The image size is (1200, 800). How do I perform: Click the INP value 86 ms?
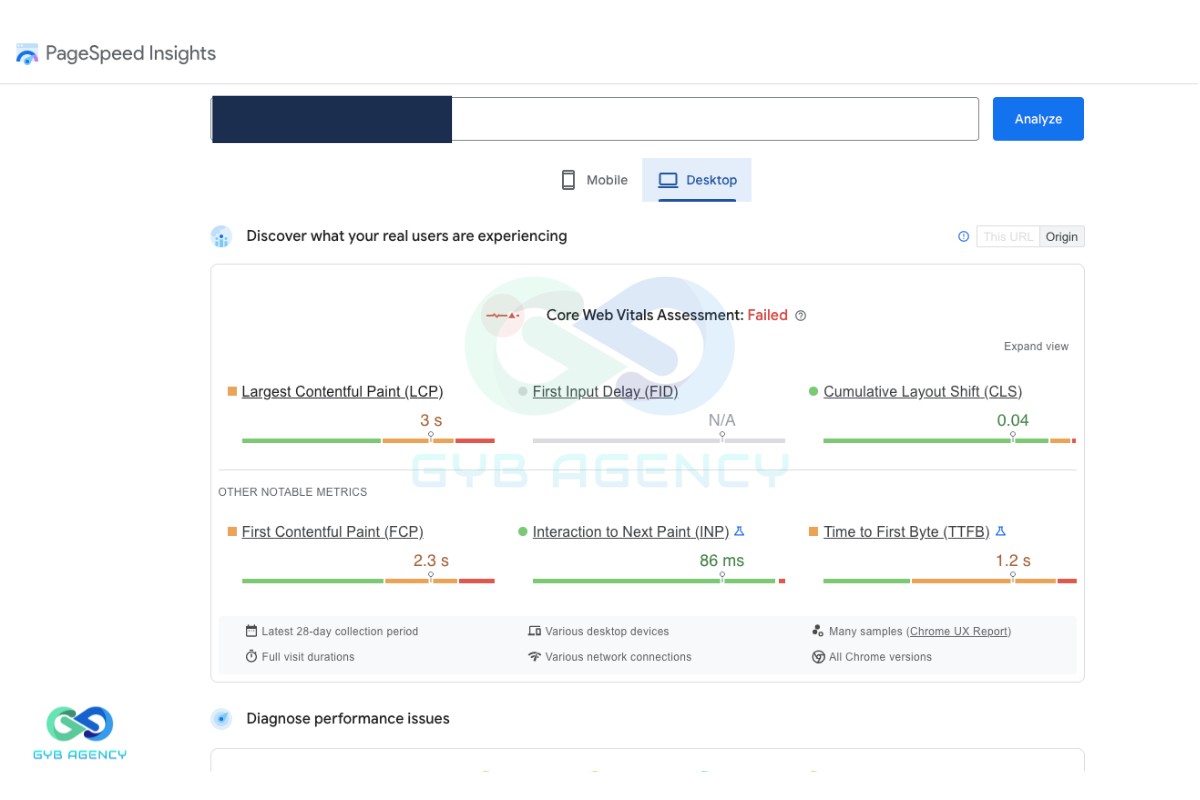tap(722, 561)
